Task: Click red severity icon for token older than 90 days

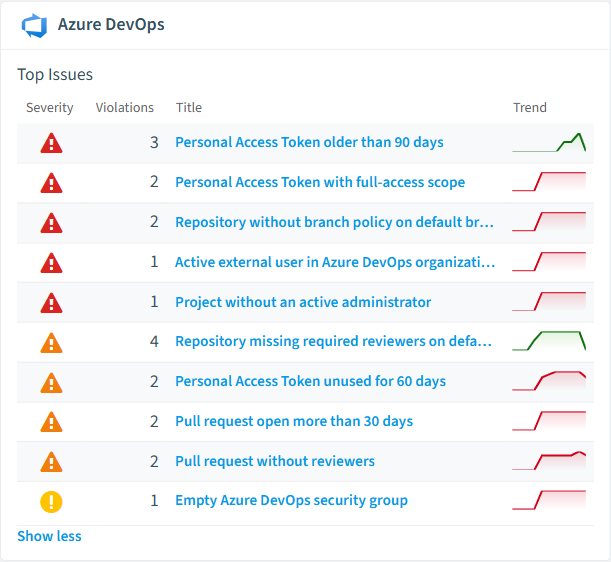Action: coord(51,143)
